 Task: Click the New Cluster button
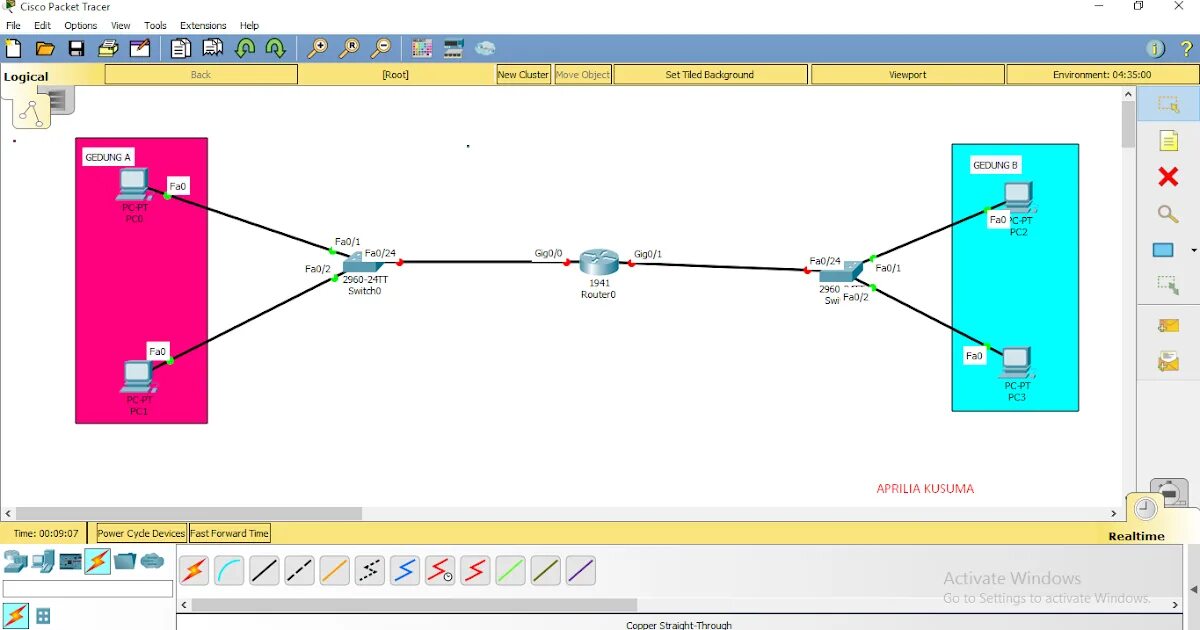coord(523,74)
